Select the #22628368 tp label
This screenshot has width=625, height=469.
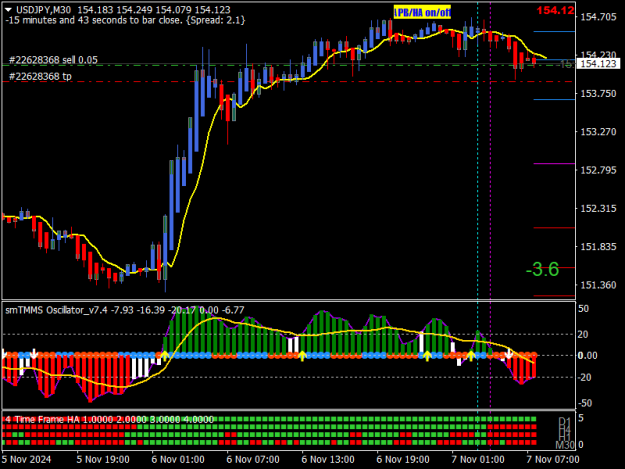click(x=40, y=76)
